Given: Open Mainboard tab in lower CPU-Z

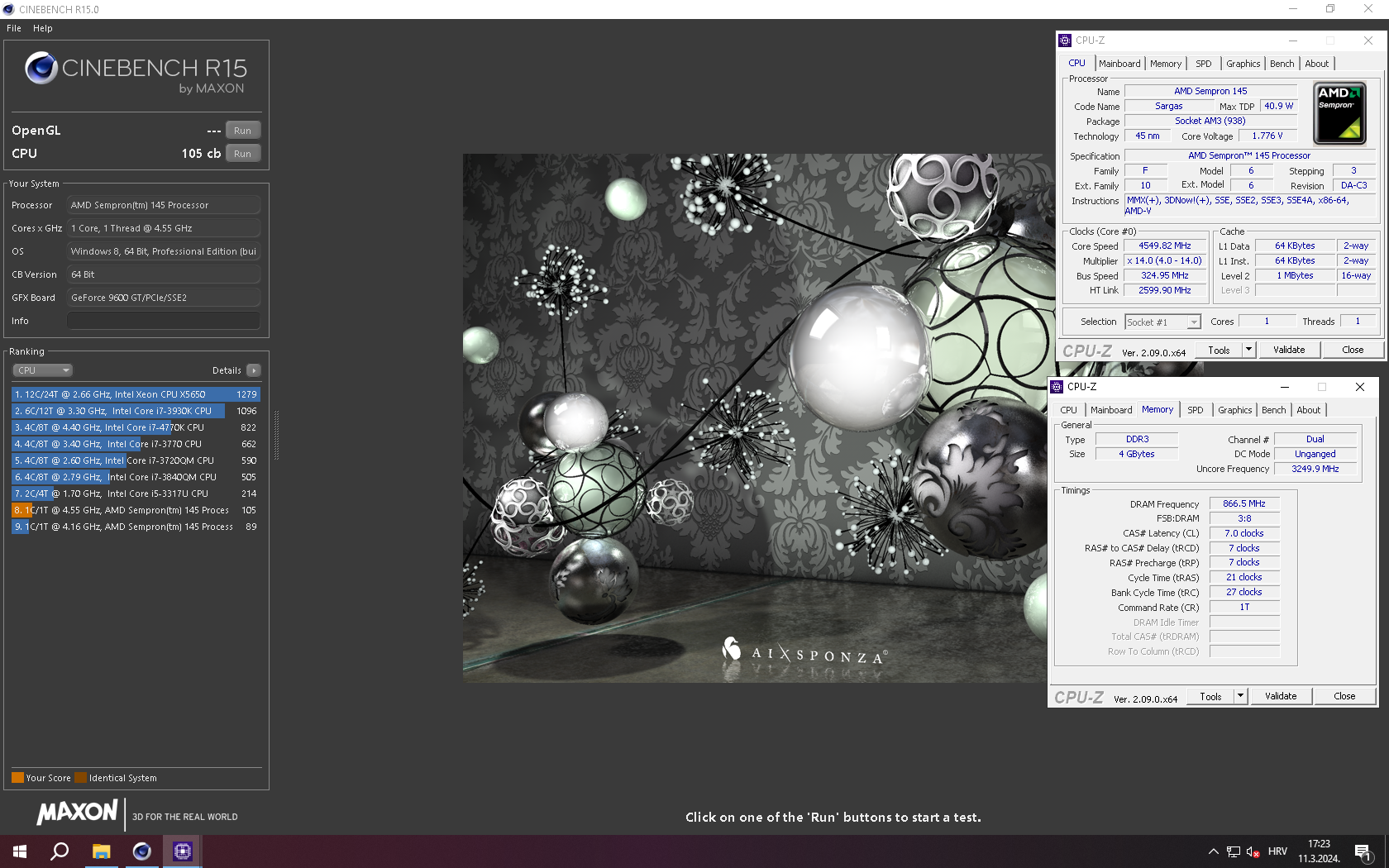Looking at the screenshot, I should point(1111,410).
